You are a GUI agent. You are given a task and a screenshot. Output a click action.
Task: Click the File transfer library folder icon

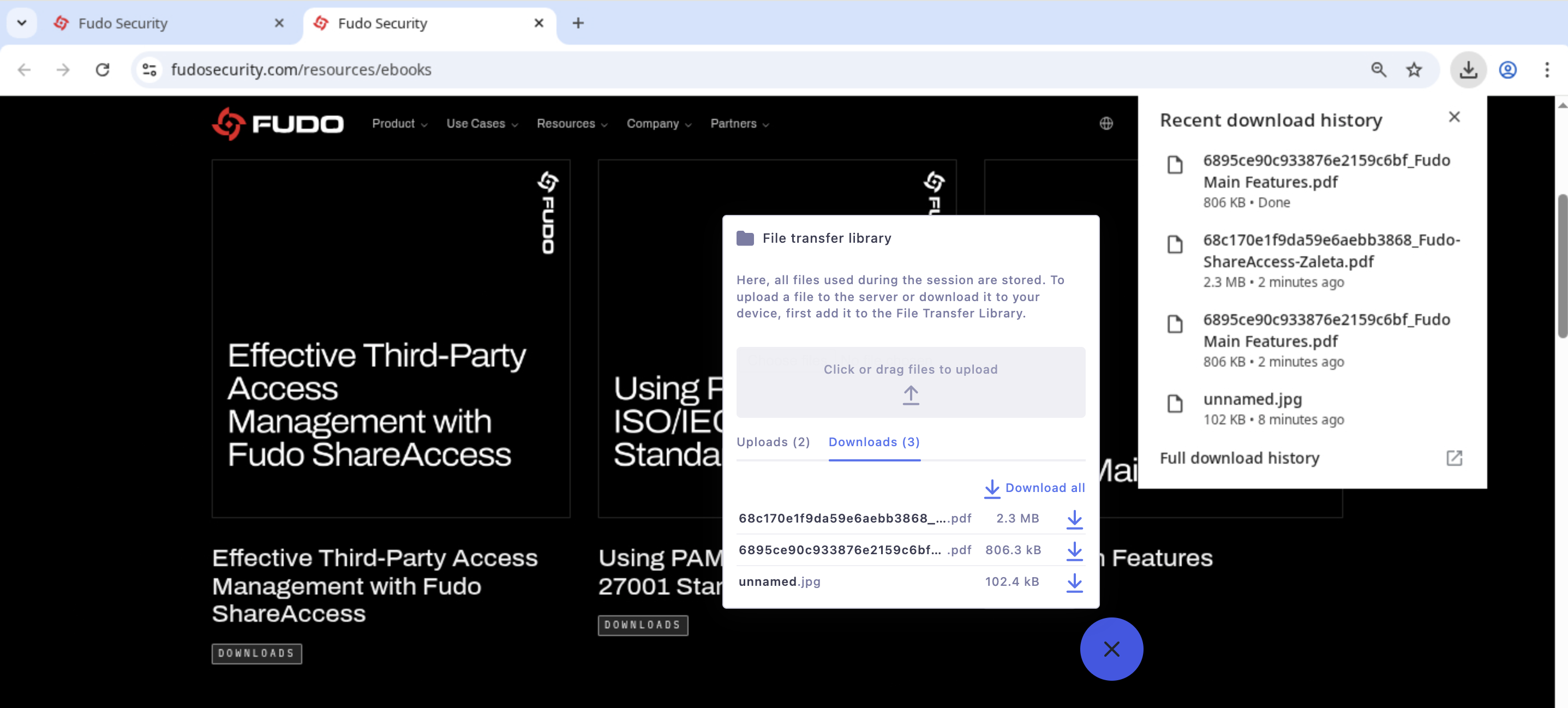(x=745, y=238)
